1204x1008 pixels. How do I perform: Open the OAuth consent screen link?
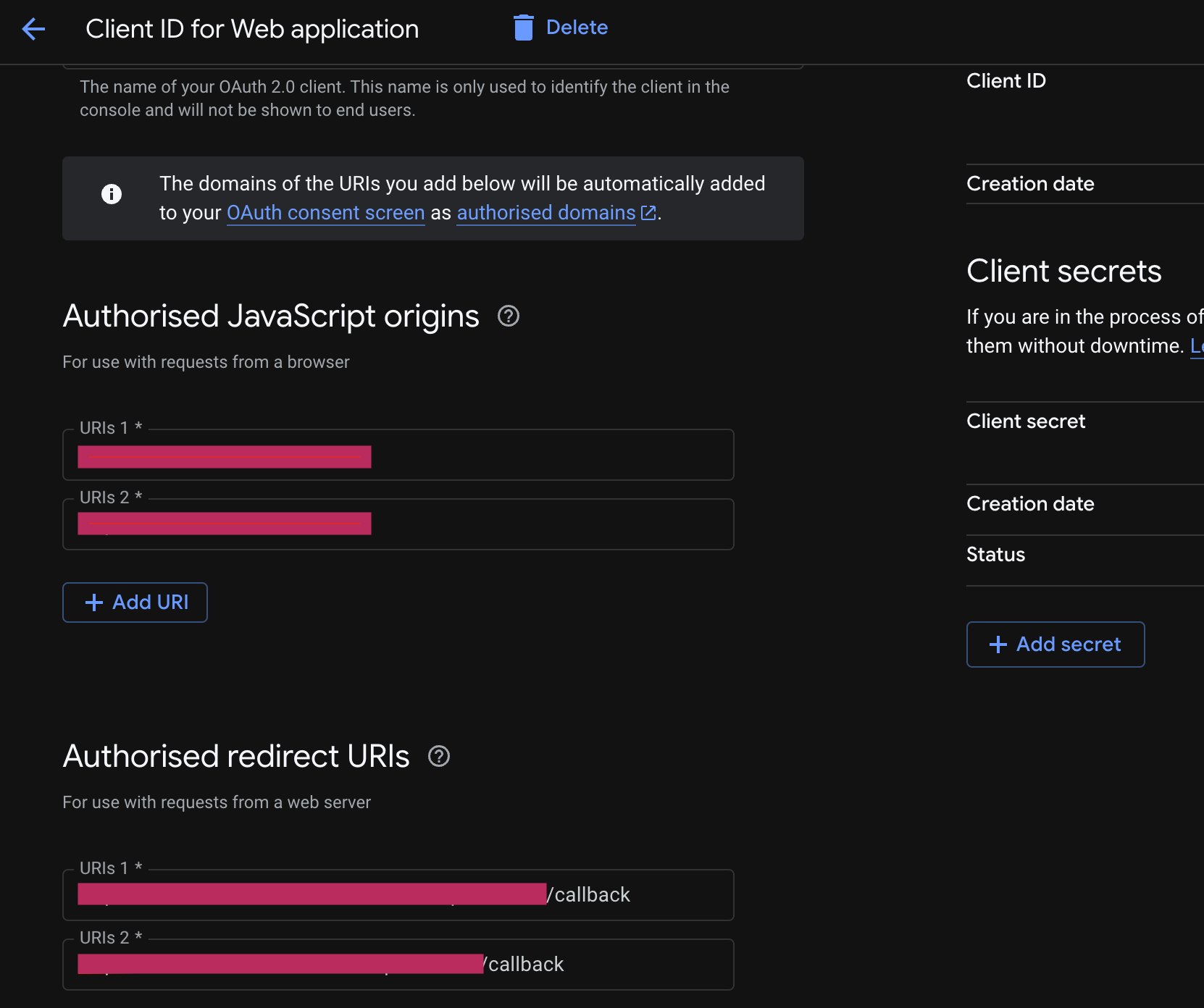pyautogui.click(x=326, y=213)
